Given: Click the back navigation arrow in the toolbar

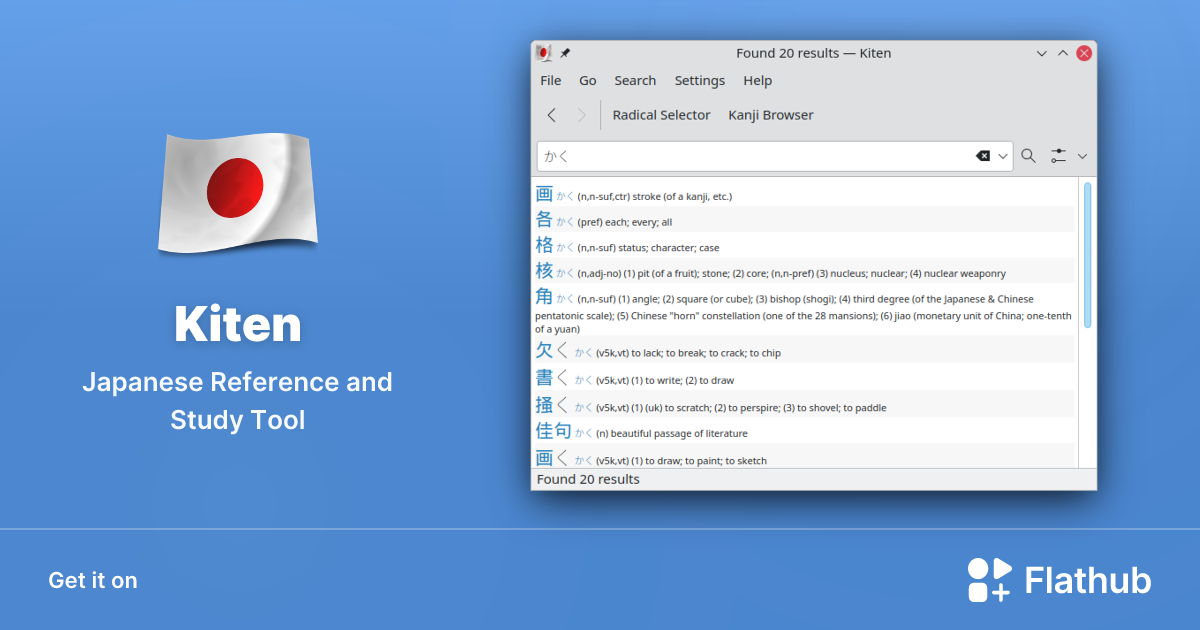Looking at the screenshot, I should pyautogui.click(x=551, y=115).
